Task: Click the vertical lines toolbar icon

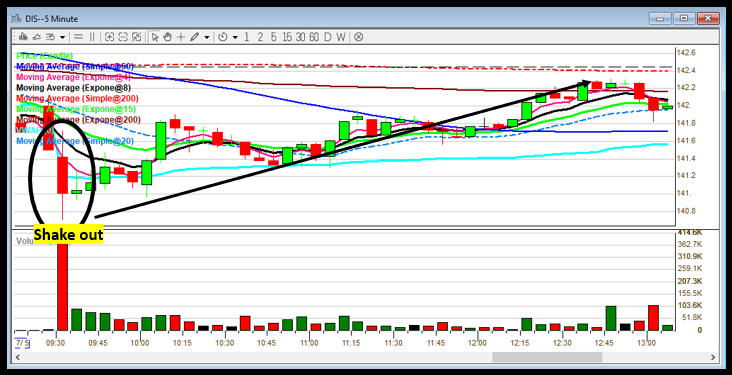Action: coord(92,37)
